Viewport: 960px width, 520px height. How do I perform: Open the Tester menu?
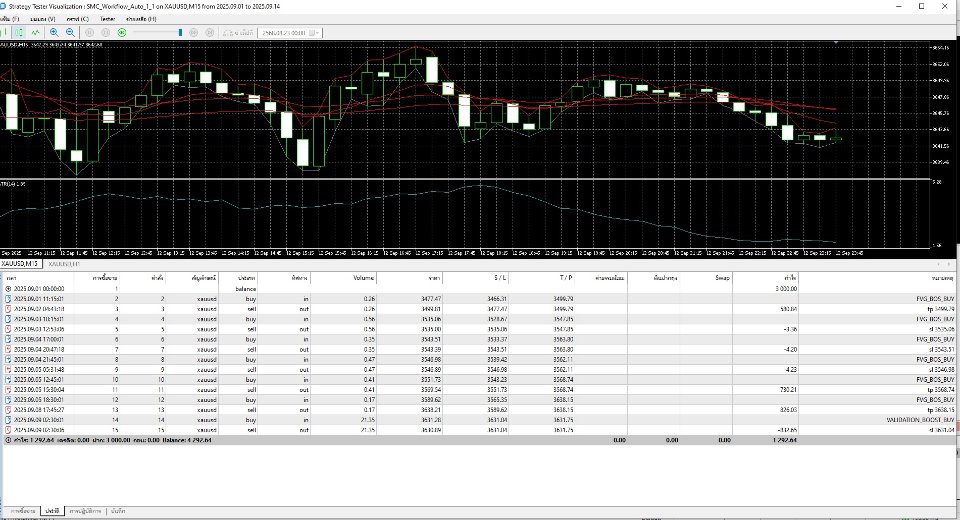tap(107, 19)
